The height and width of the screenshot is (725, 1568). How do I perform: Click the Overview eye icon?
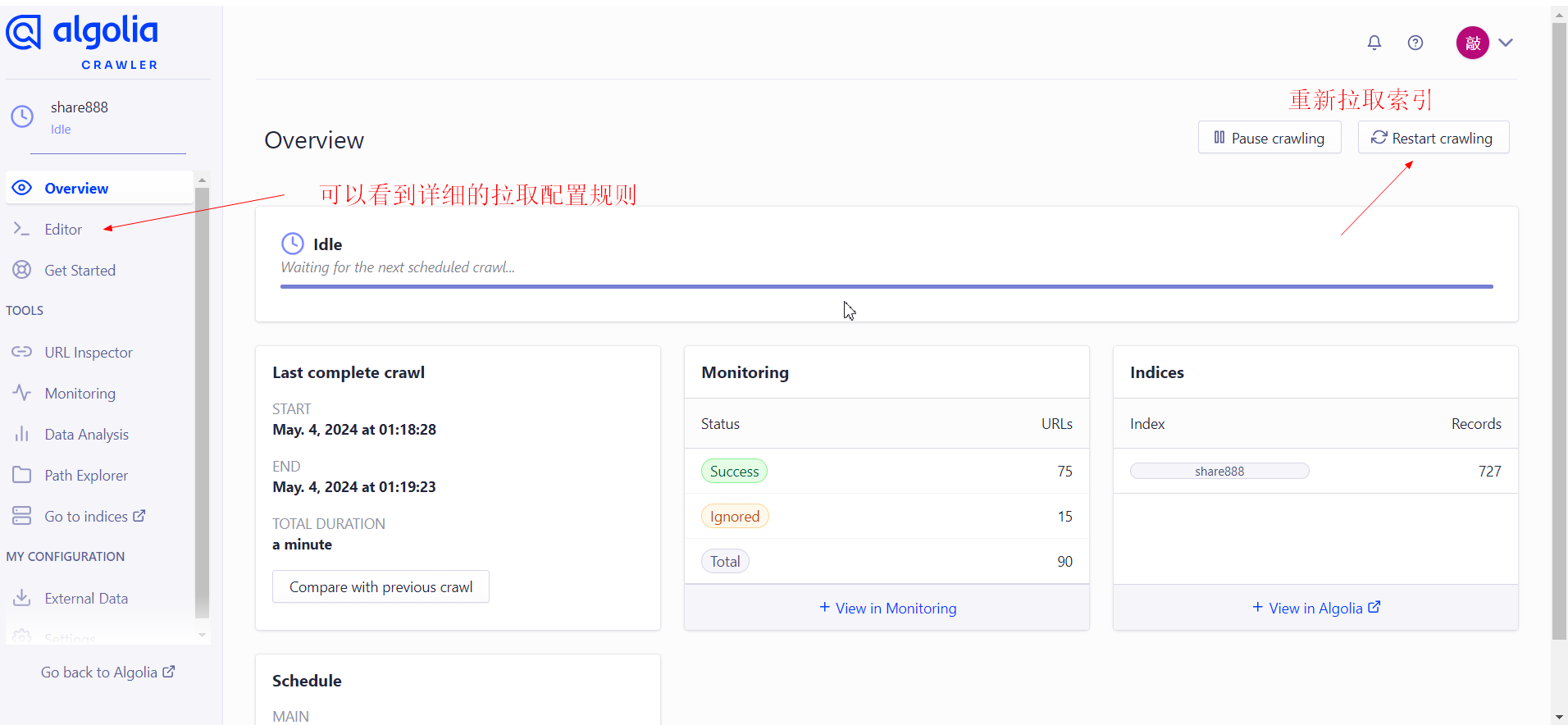(x=22, y=188)
